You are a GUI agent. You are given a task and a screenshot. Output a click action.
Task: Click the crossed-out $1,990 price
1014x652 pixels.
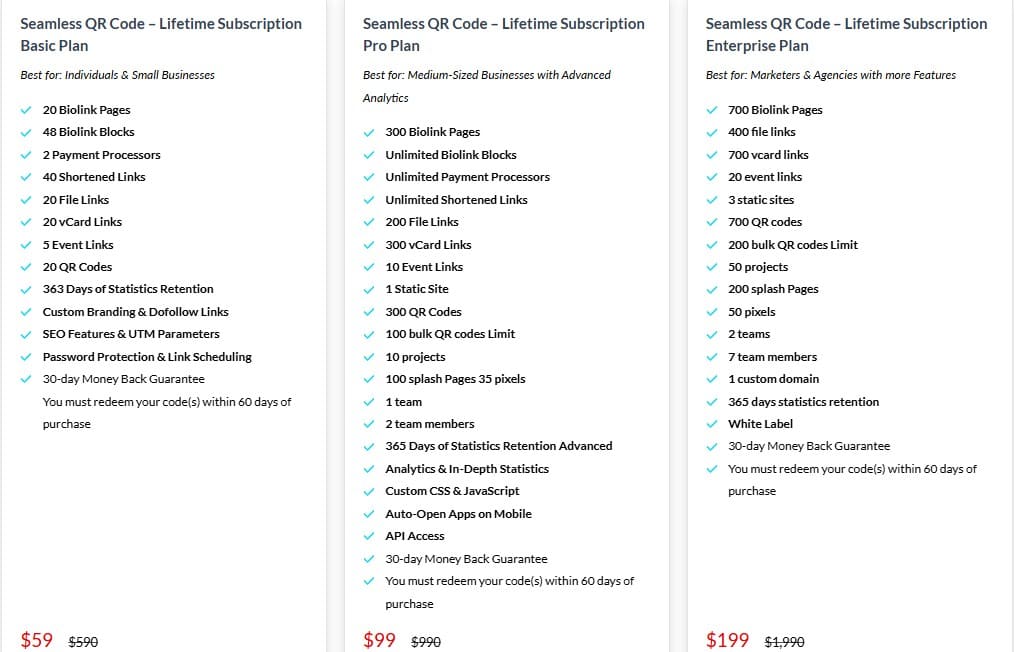coord(784,642)
